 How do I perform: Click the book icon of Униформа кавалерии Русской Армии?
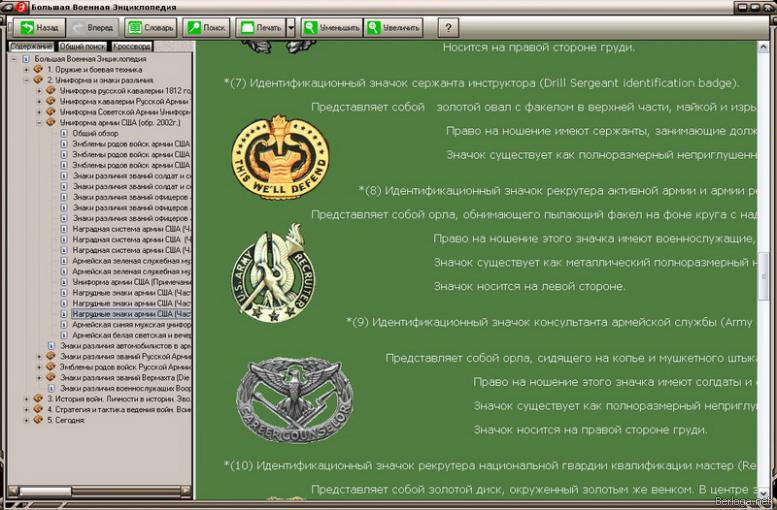coord(51,101)
